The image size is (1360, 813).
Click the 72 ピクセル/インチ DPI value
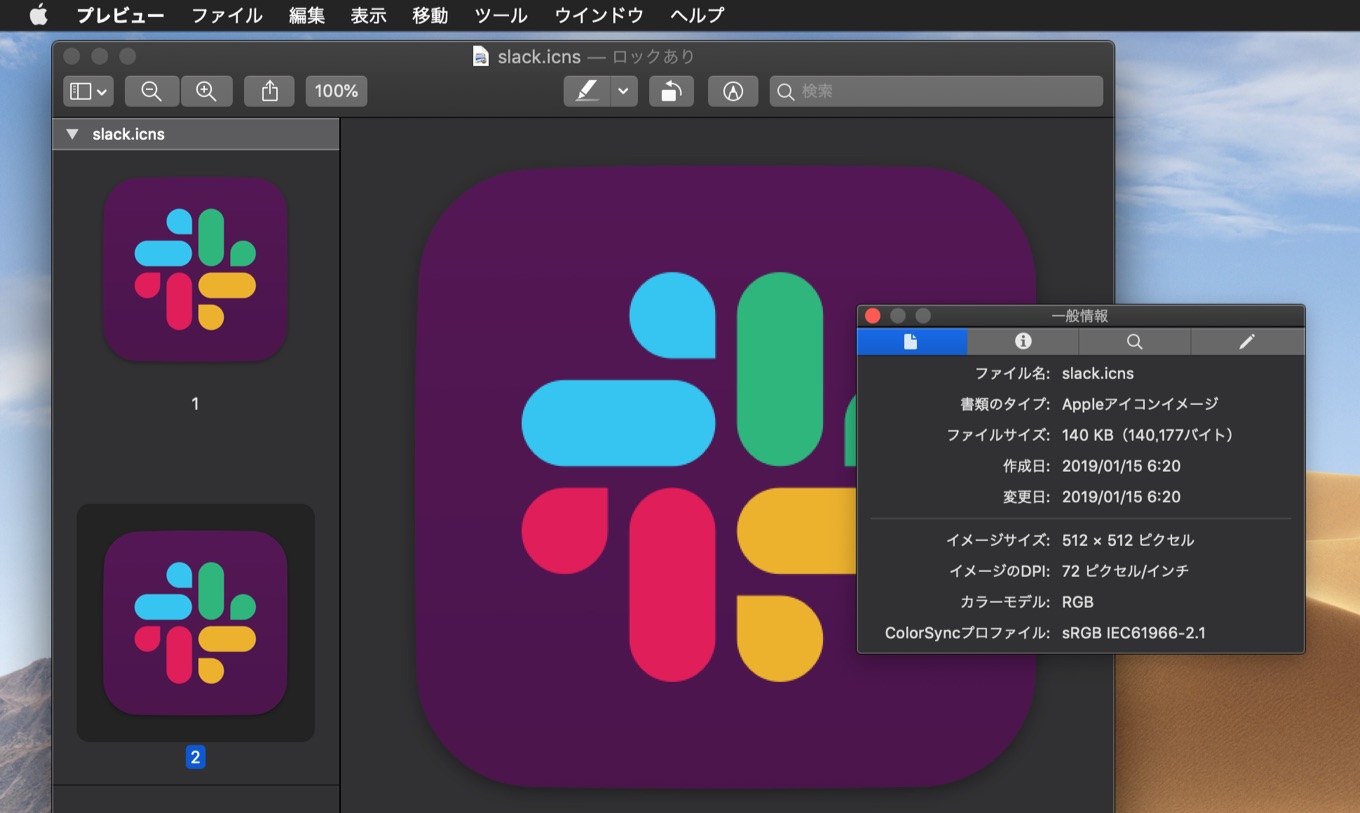click(1125, 571)
